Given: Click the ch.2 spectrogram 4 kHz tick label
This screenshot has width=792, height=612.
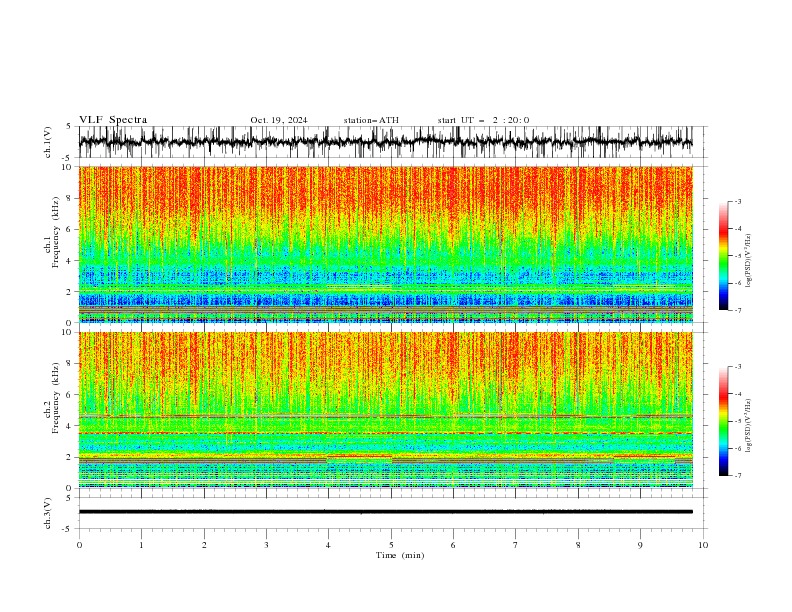Looking at the screenshot, I should (69, 426).
